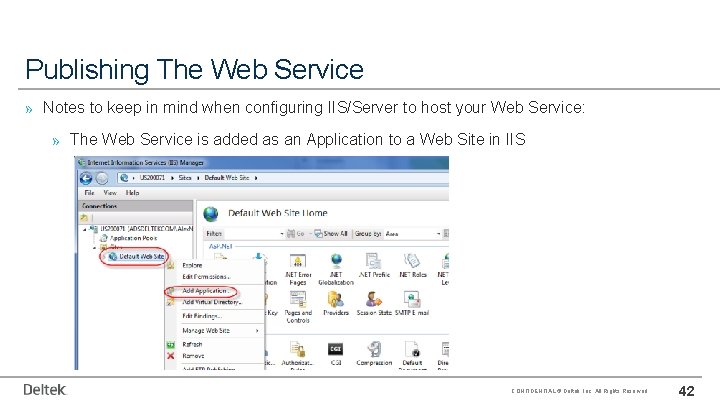Collapse the Sites tree node
This screenshot has width=720, height=405.
[x=95, y=247]
